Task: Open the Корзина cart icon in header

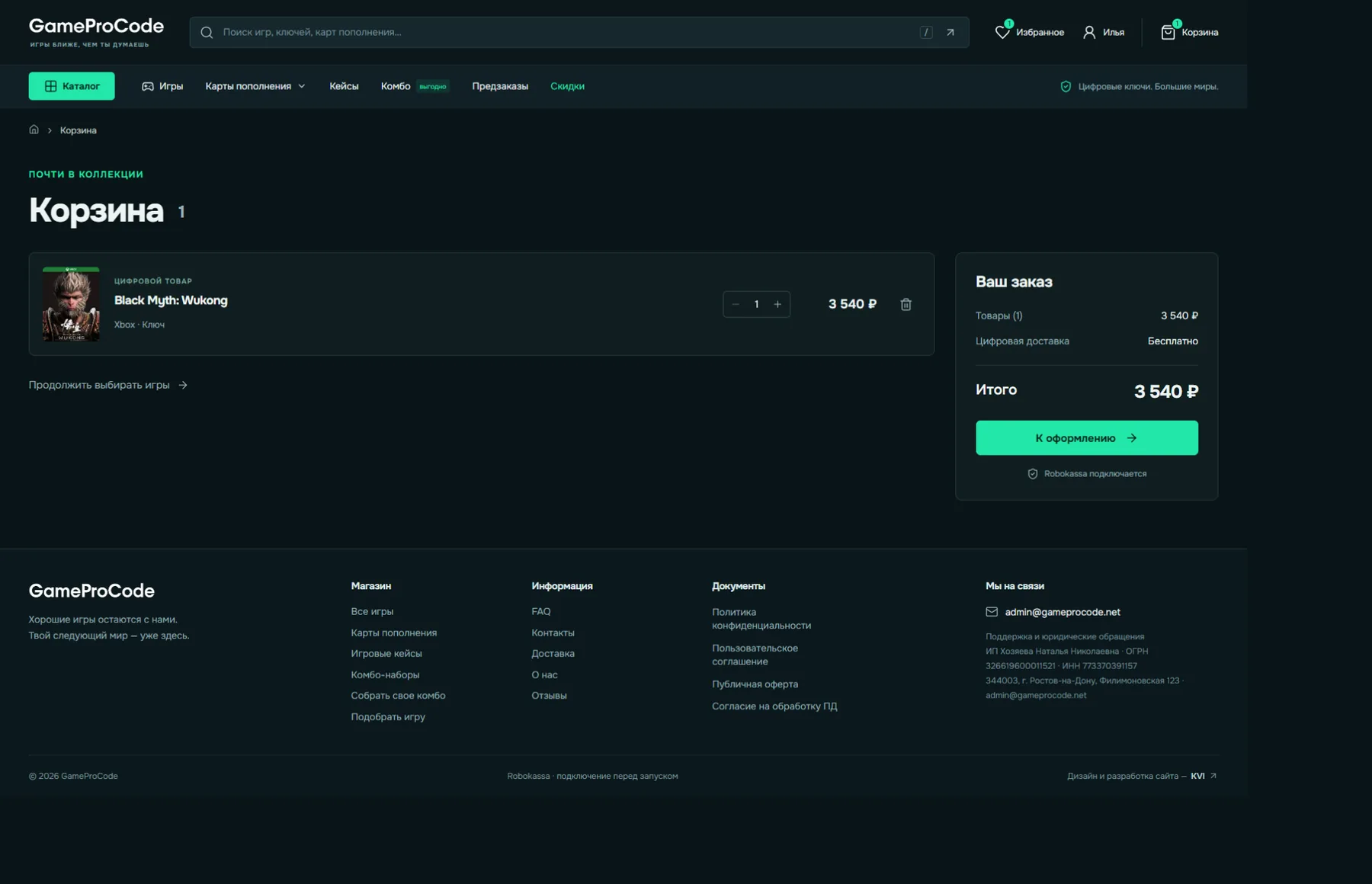Action: pyautogui.click(x=1168, y=32)
